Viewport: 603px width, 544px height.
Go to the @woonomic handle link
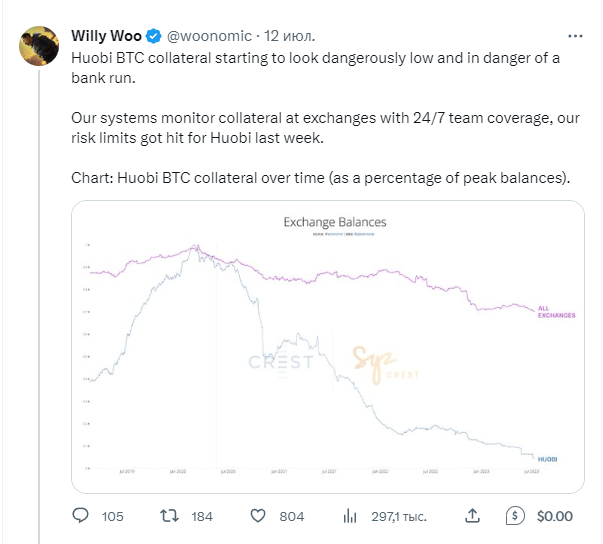(x=208, y=36)
